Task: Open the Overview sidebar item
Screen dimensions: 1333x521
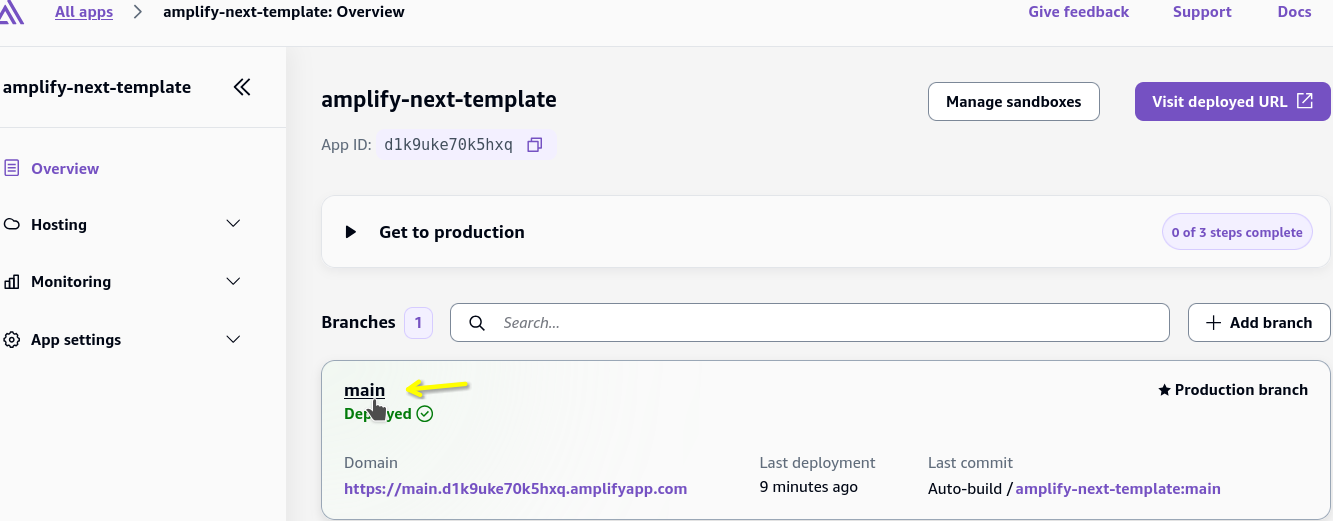Action: 65,168
